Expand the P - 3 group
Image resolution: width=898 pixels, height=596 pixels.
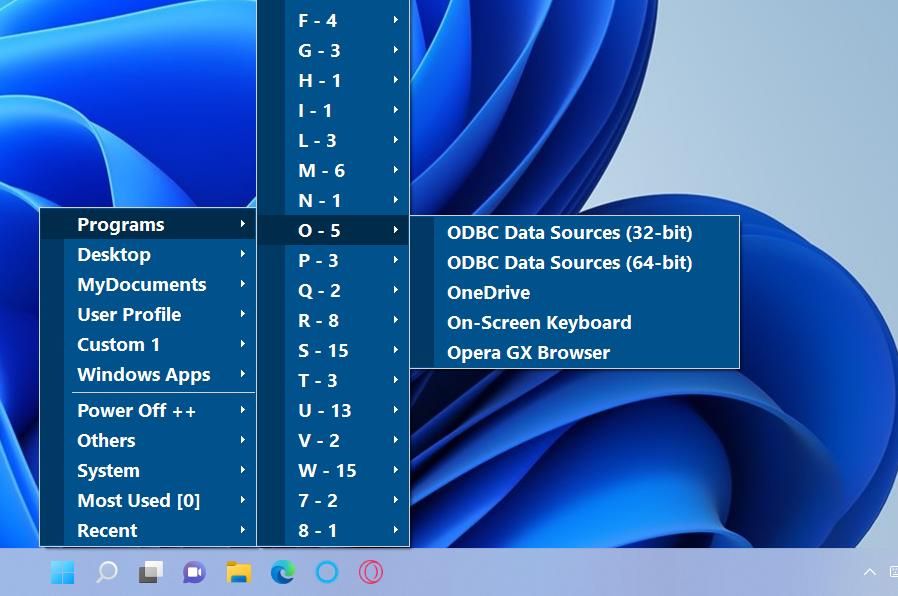pyautogui.click(x=333, y=260)
